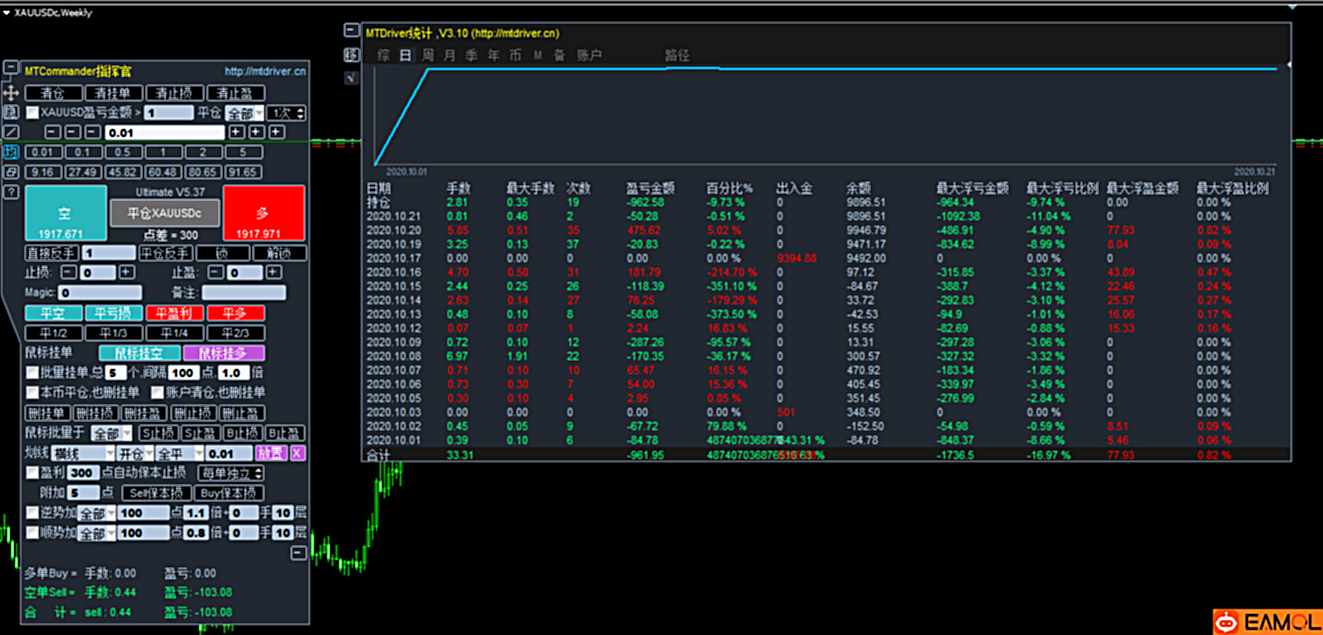
Task: Collapse the MTDriver statistics panel
Action: click(351, 31)
